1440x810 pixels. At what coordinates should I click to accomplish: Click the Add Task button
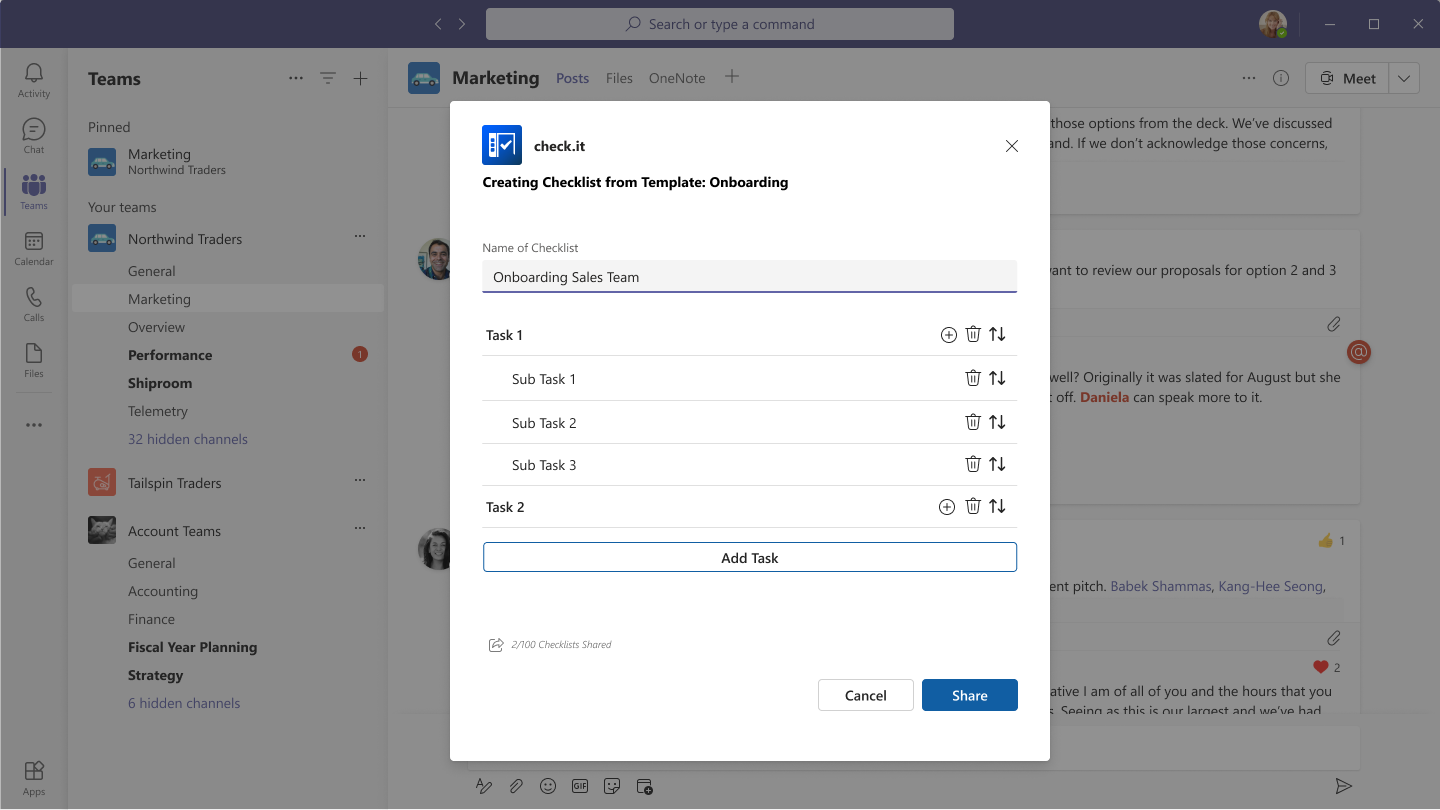click(x=750, y=557)
